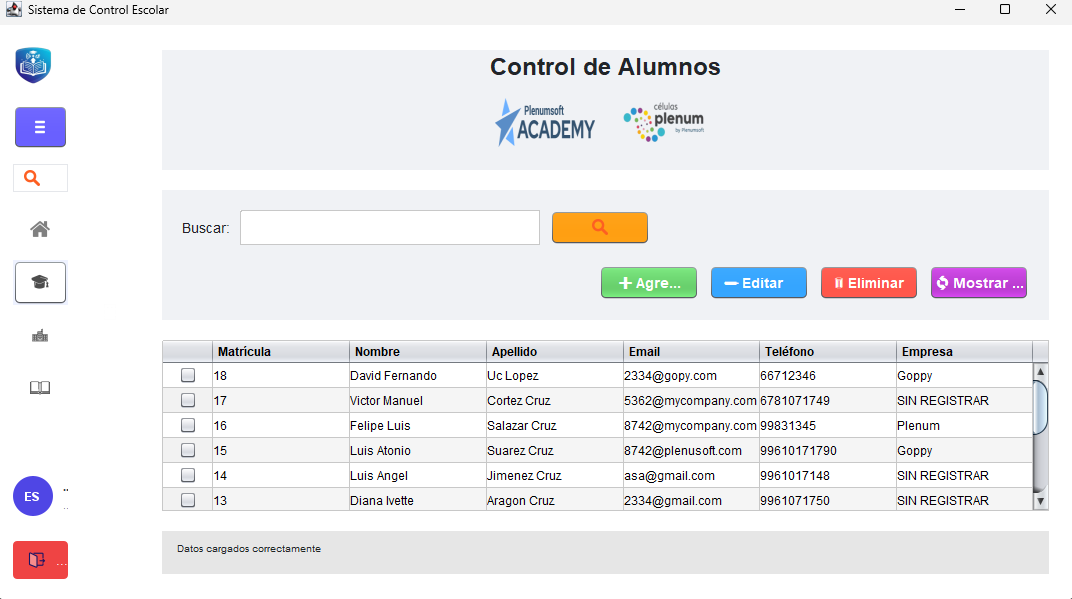Image resolution: width=1072 pixels, height=599 pixels.
Task: Click the Plenumsoft Academy logo in the header
Action: [545, 122]
